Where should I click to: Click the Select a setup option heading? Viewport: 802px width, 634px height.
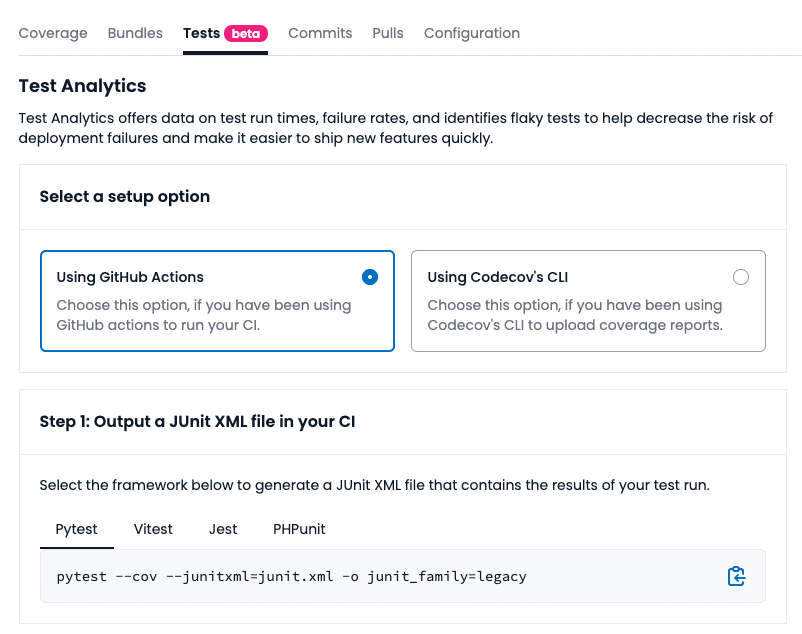(125, 196)
